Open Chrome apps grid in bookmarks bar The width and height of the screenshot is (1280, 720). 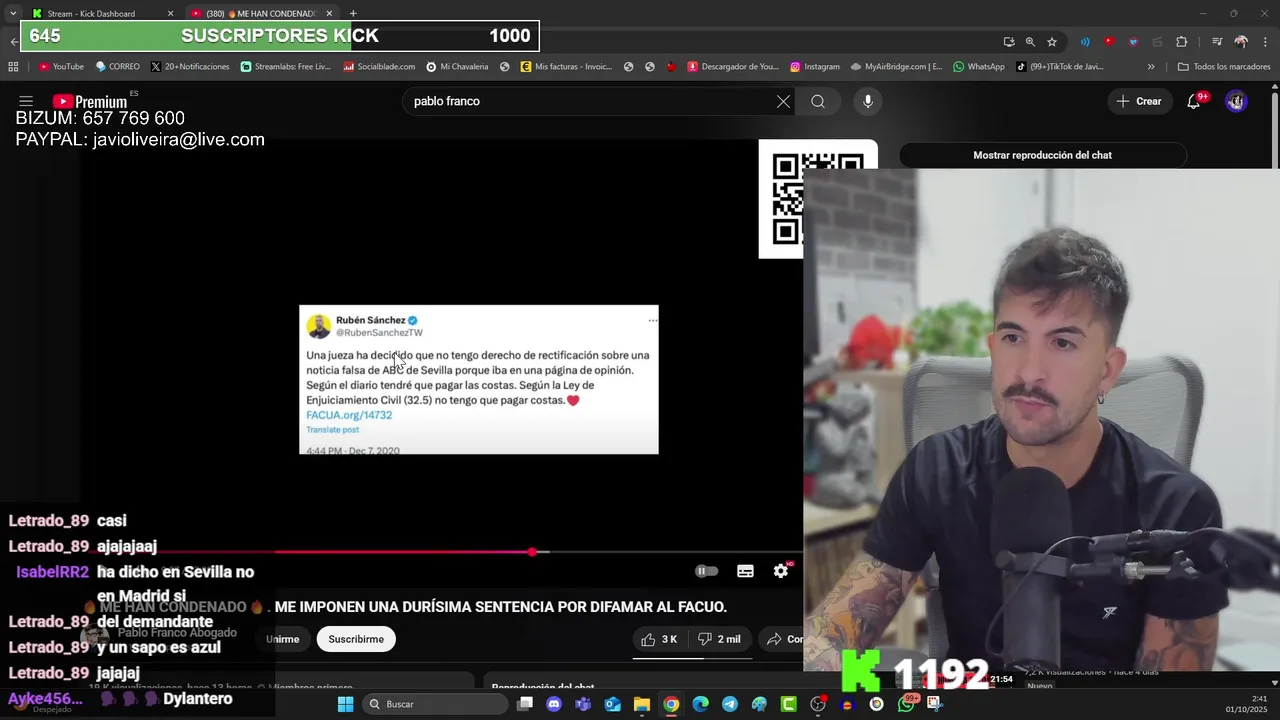tap(13, 67)
